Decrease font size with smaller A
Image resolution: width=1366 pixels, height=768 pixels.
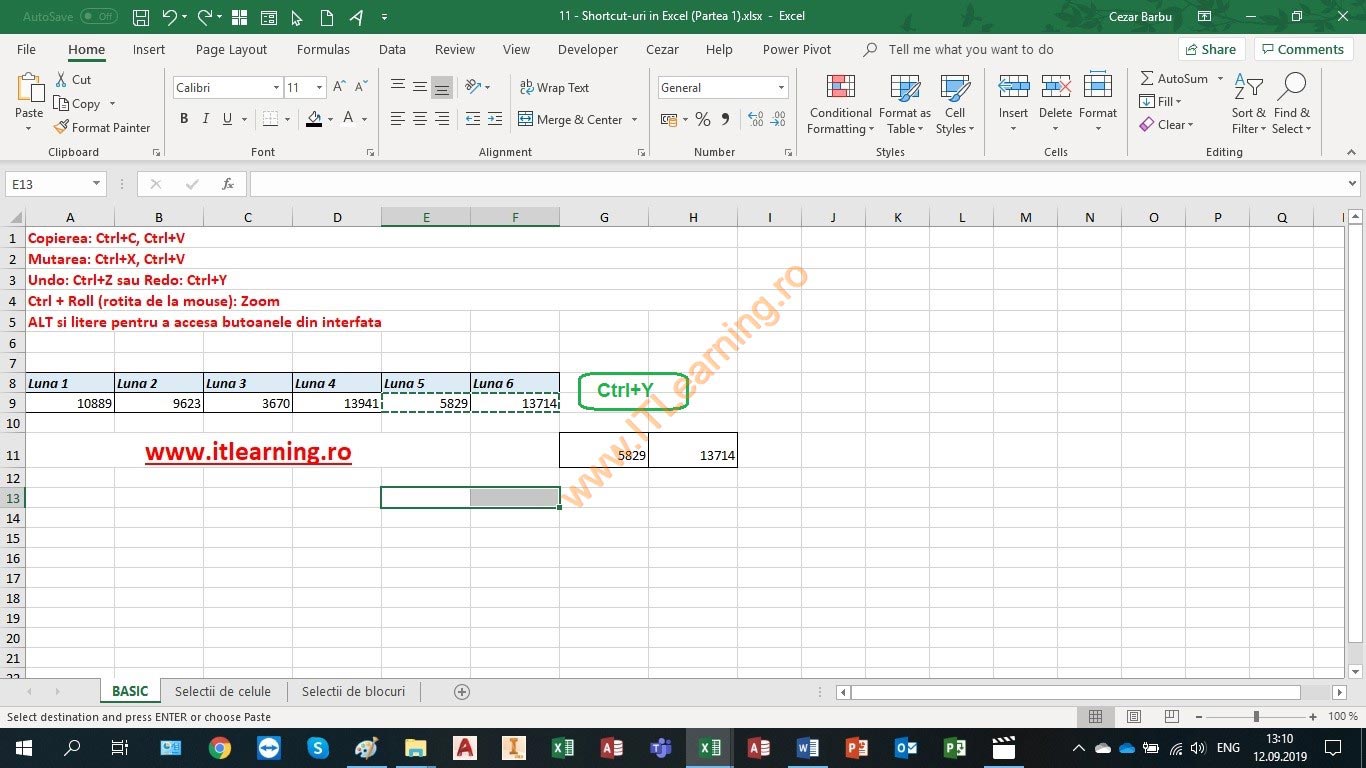(361, 88)
